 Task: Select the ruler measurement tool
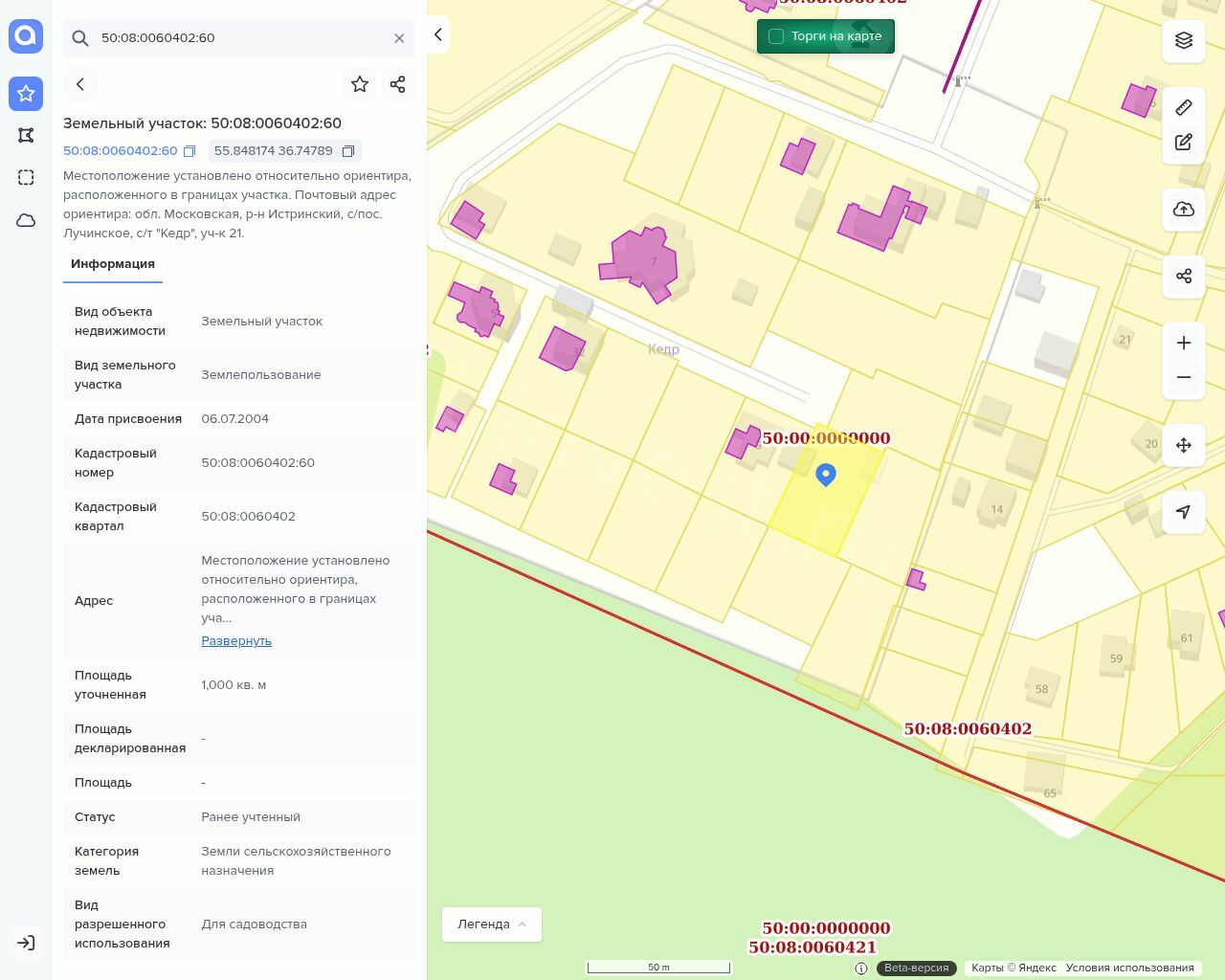(1184, 107)
